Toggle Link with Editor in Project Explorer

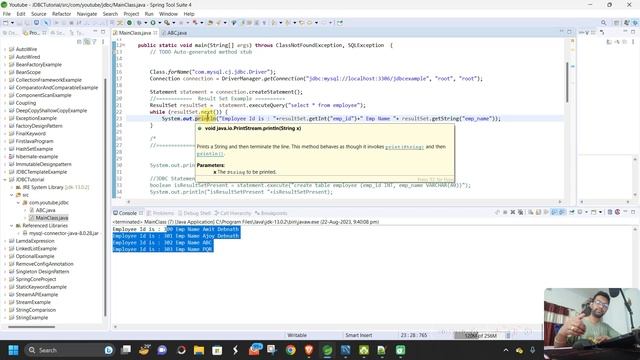(x=87, y=42)
